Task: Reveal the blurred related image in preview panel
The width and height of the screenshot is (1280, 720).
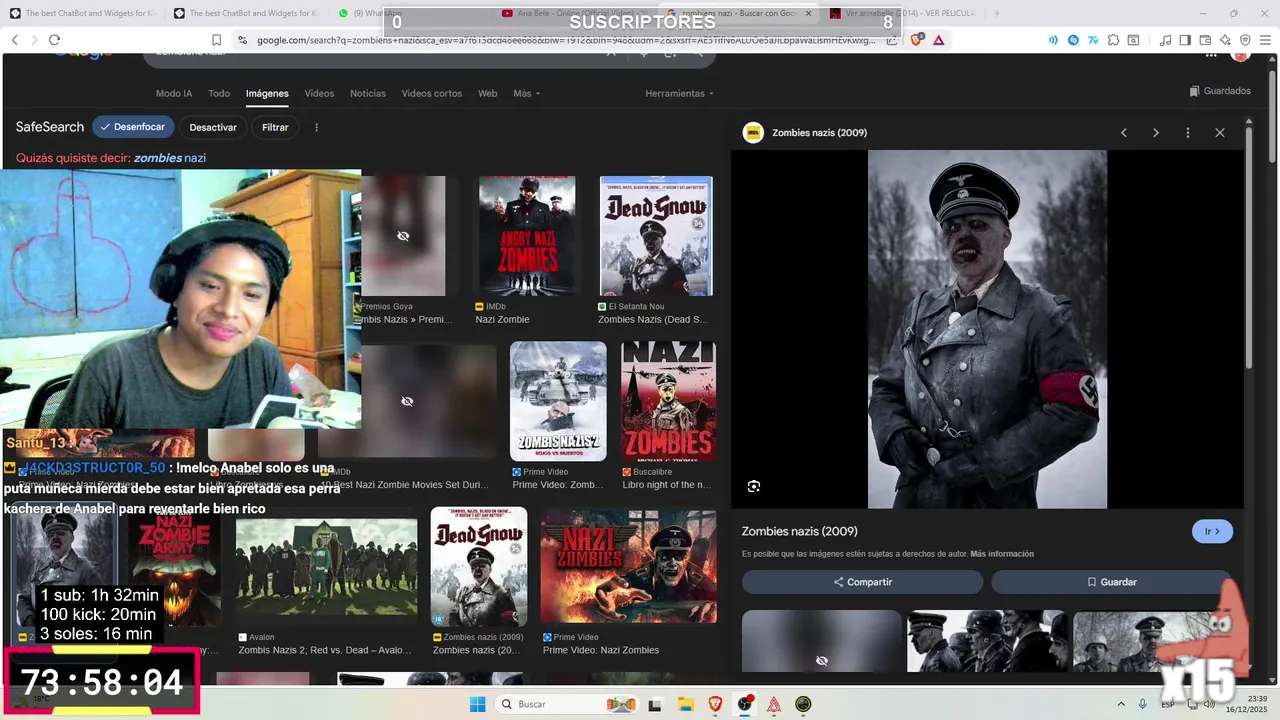Action: (x=821, y=642)
